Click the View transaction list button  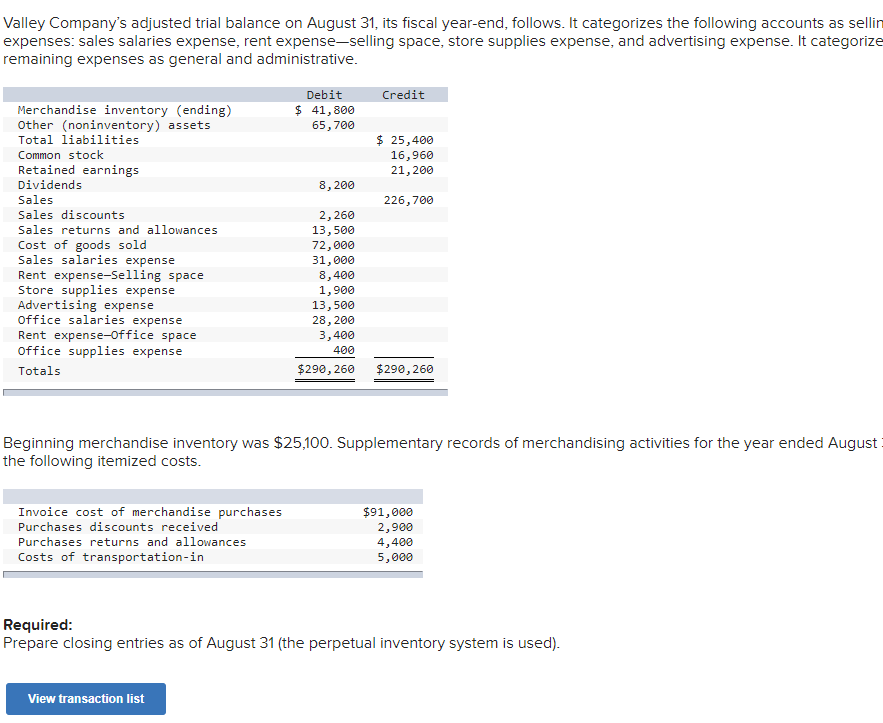pos(85,699)
